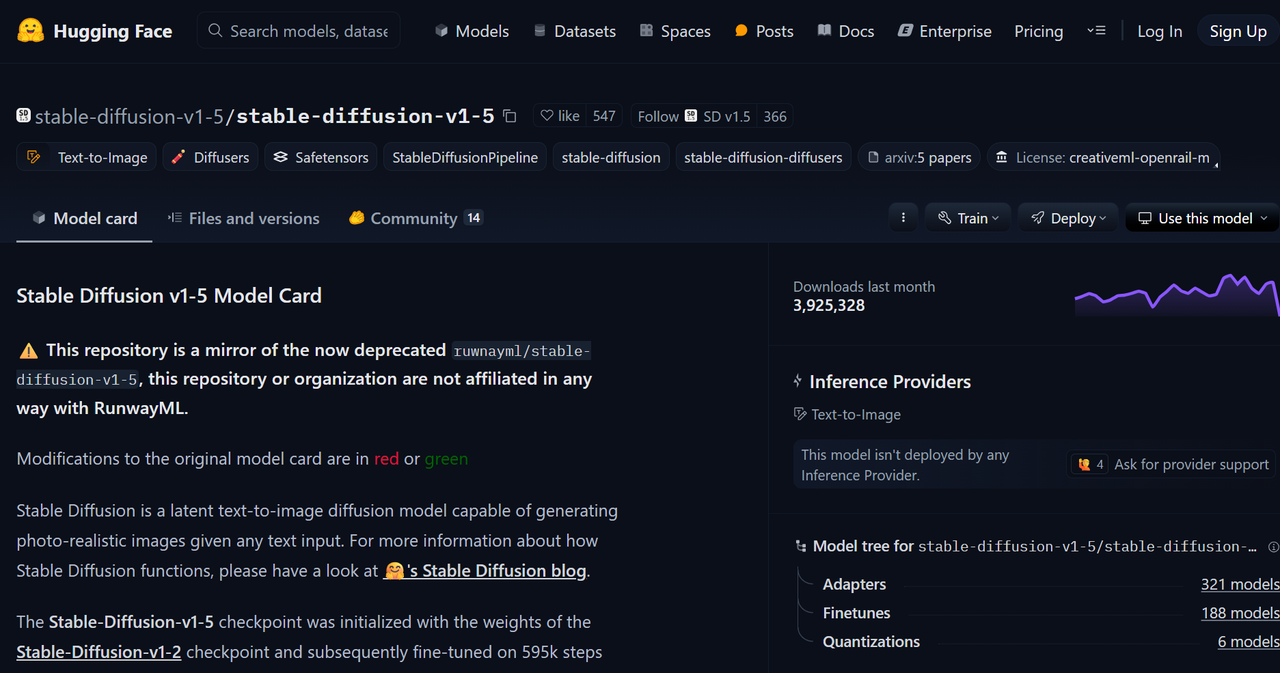Follow the SD v1.5 organization

tap(693, 116)
